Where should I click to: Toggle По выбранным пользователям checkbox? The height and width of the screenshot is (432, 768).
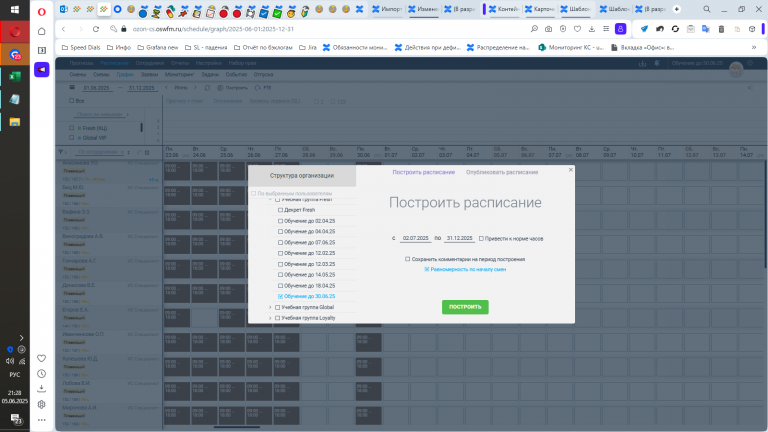pyautogui.click(x=253, y=193)
